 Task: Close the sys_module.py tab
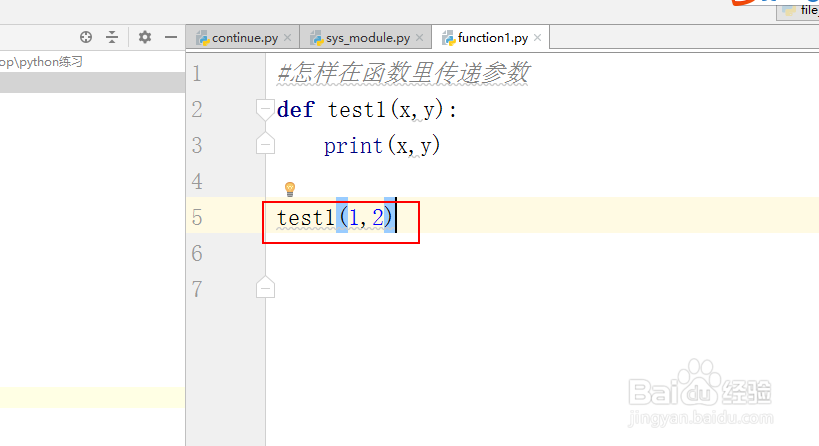point(419,38)
